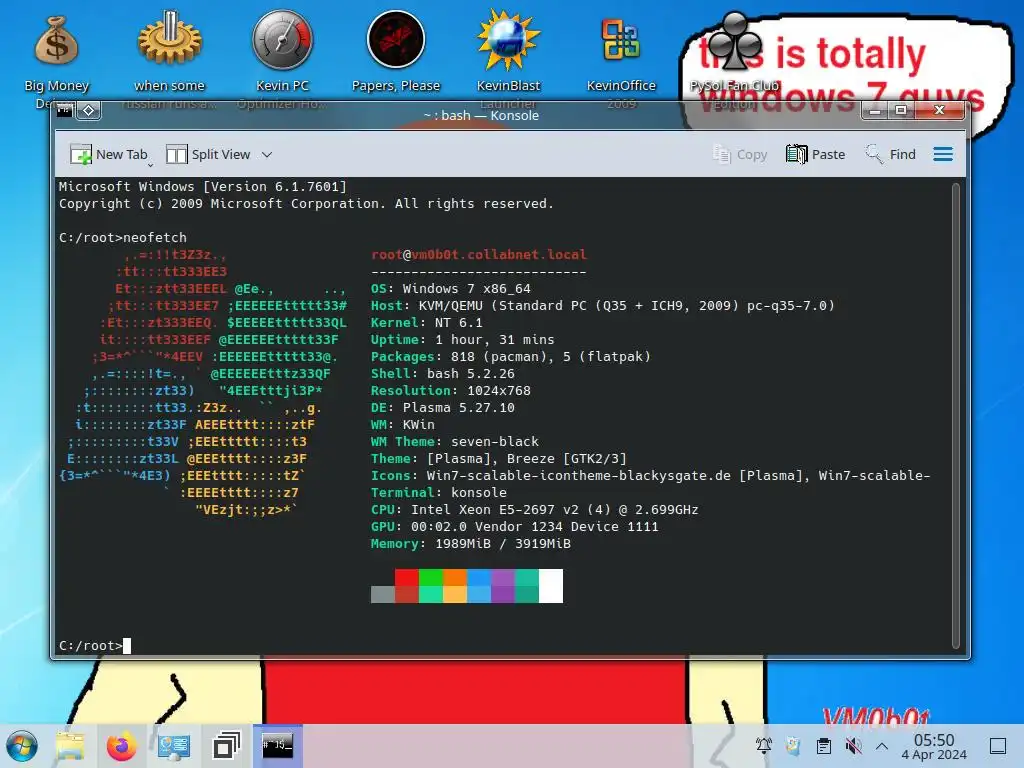Click the 'C:/root>neofetch' command line
Image resolution: width=1024 pixels, height=768 pixels.
point(123,238)
